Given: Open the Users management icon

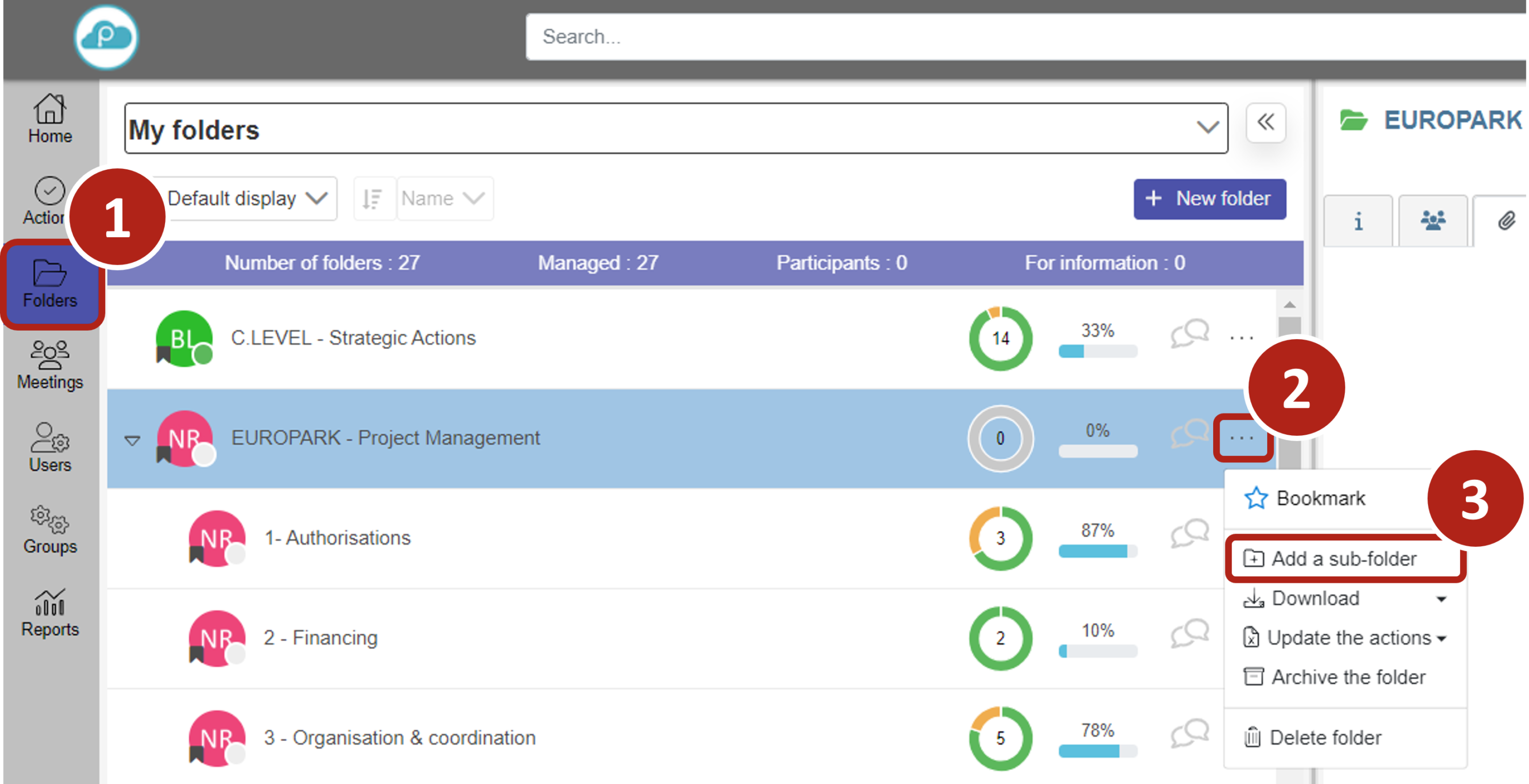Looking at the screenshot, I should pos(50,447).
